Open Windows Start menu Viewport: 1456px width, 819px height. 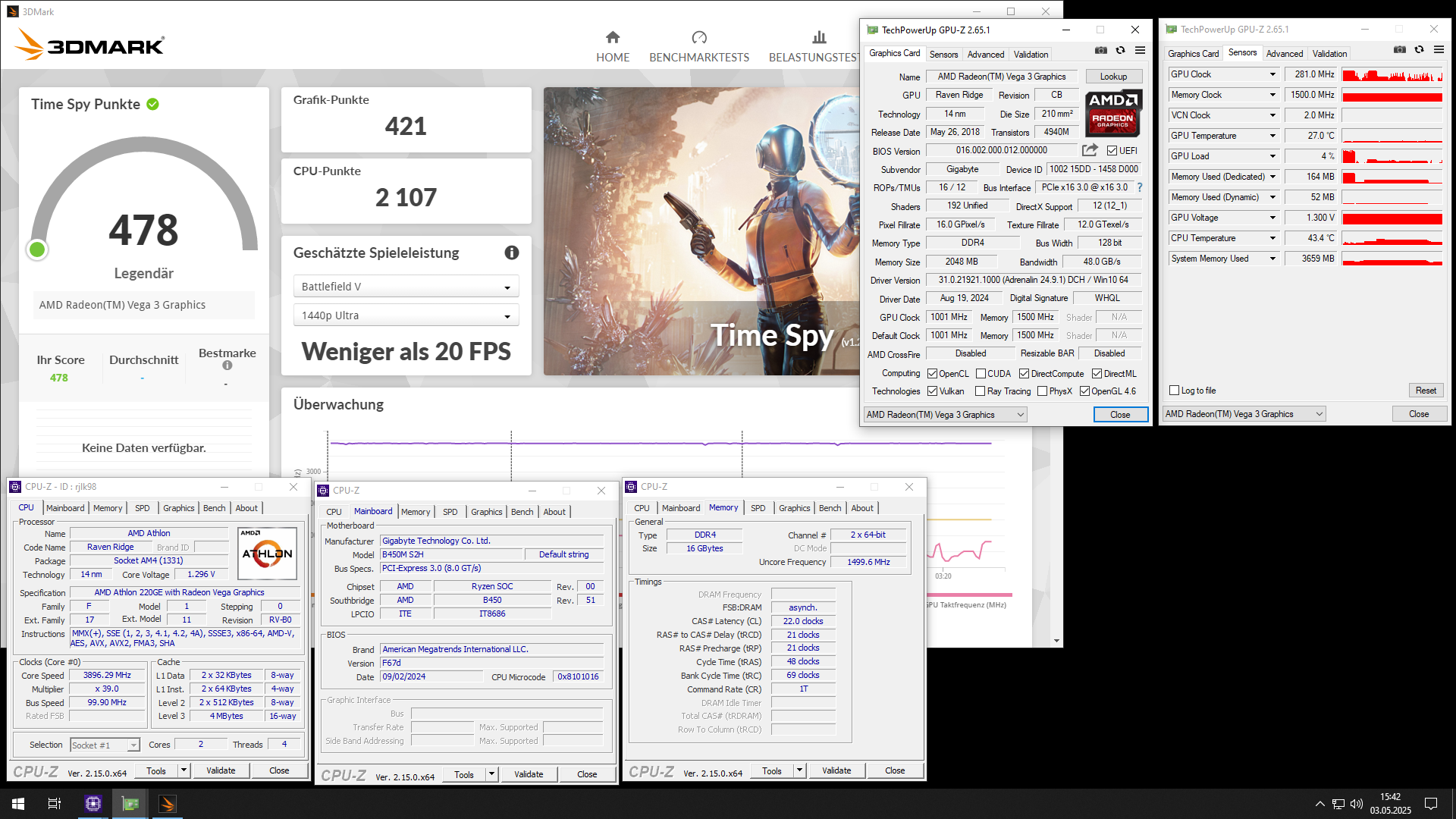18,804
